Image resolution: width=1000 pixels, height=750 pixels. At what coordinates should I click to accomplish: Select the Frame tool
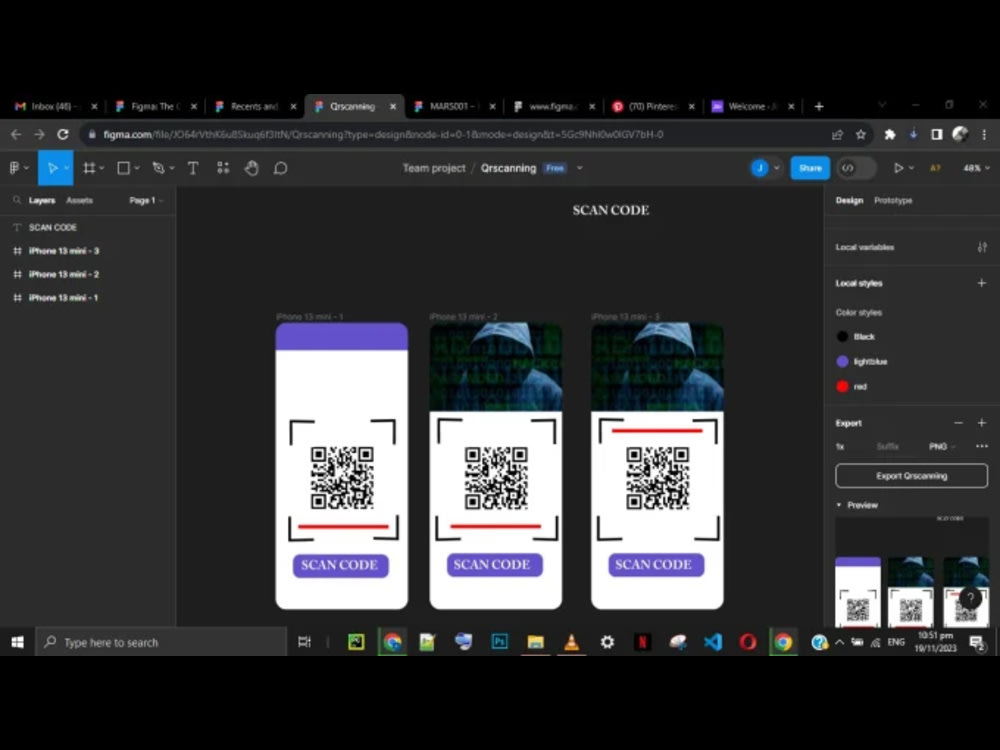(89, 168)
